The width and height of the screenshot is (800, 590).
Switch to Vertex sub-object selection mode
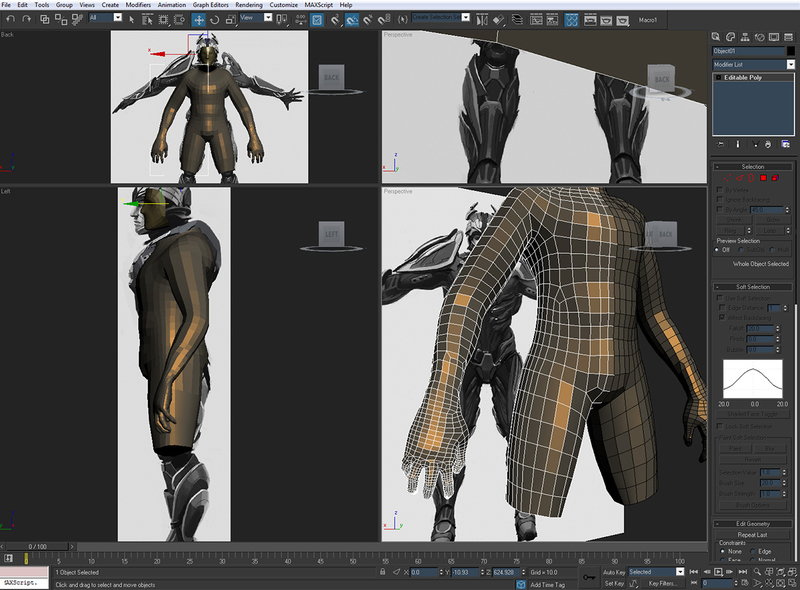(x=725, y=178)
